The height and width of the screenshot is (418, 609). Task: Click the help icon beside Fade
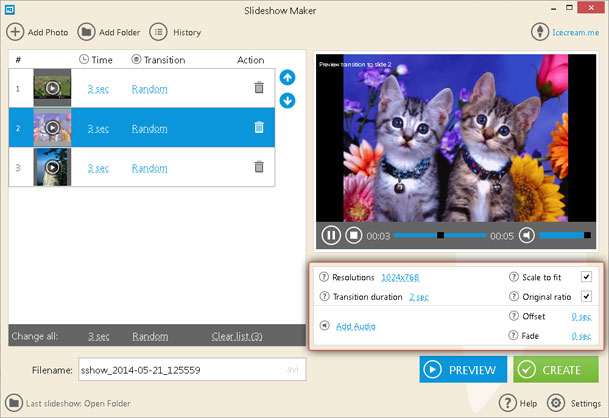pyautogui.click(x=513, y=335)
